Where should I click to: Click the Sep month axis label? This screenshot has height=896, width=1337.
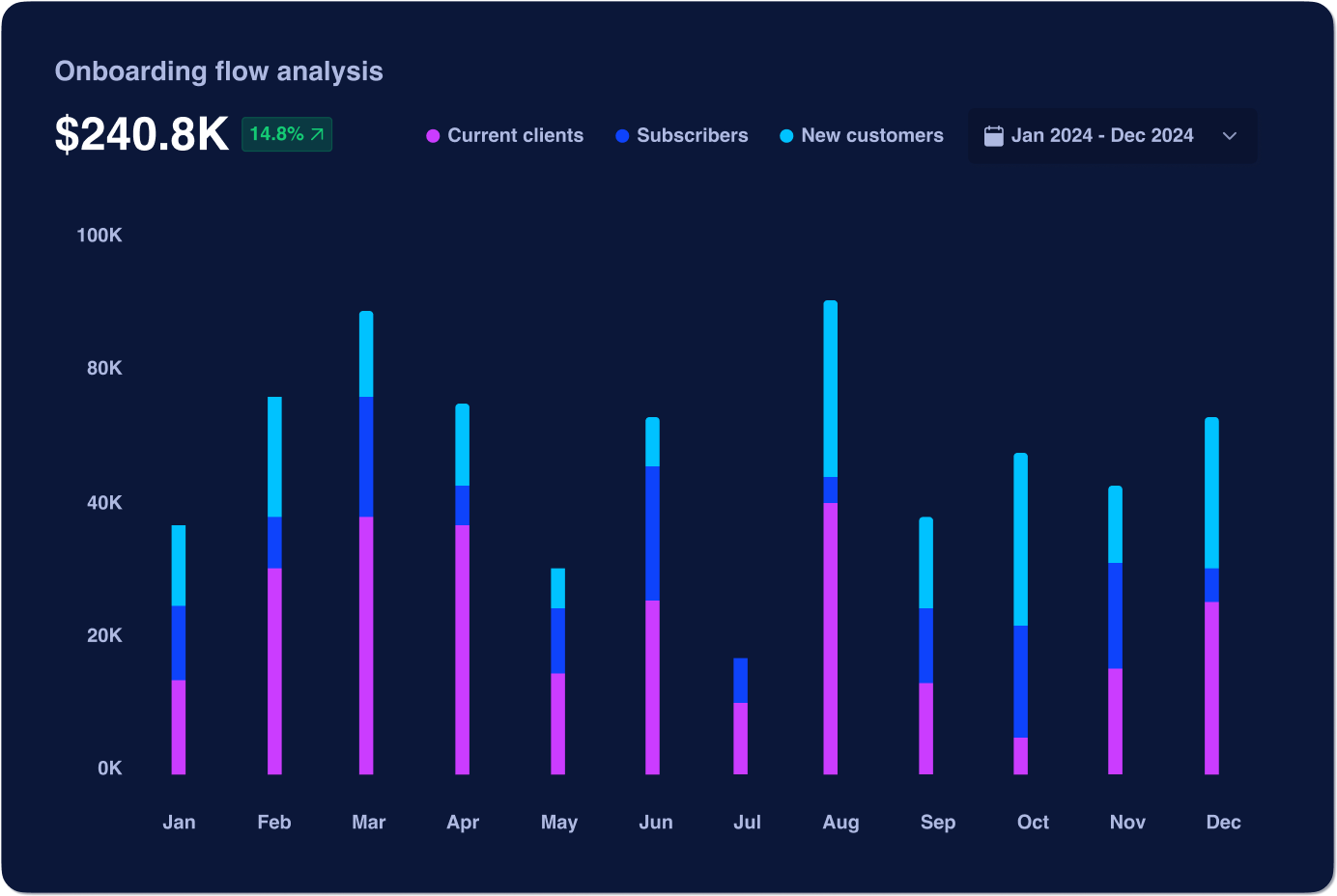point(938,823)
